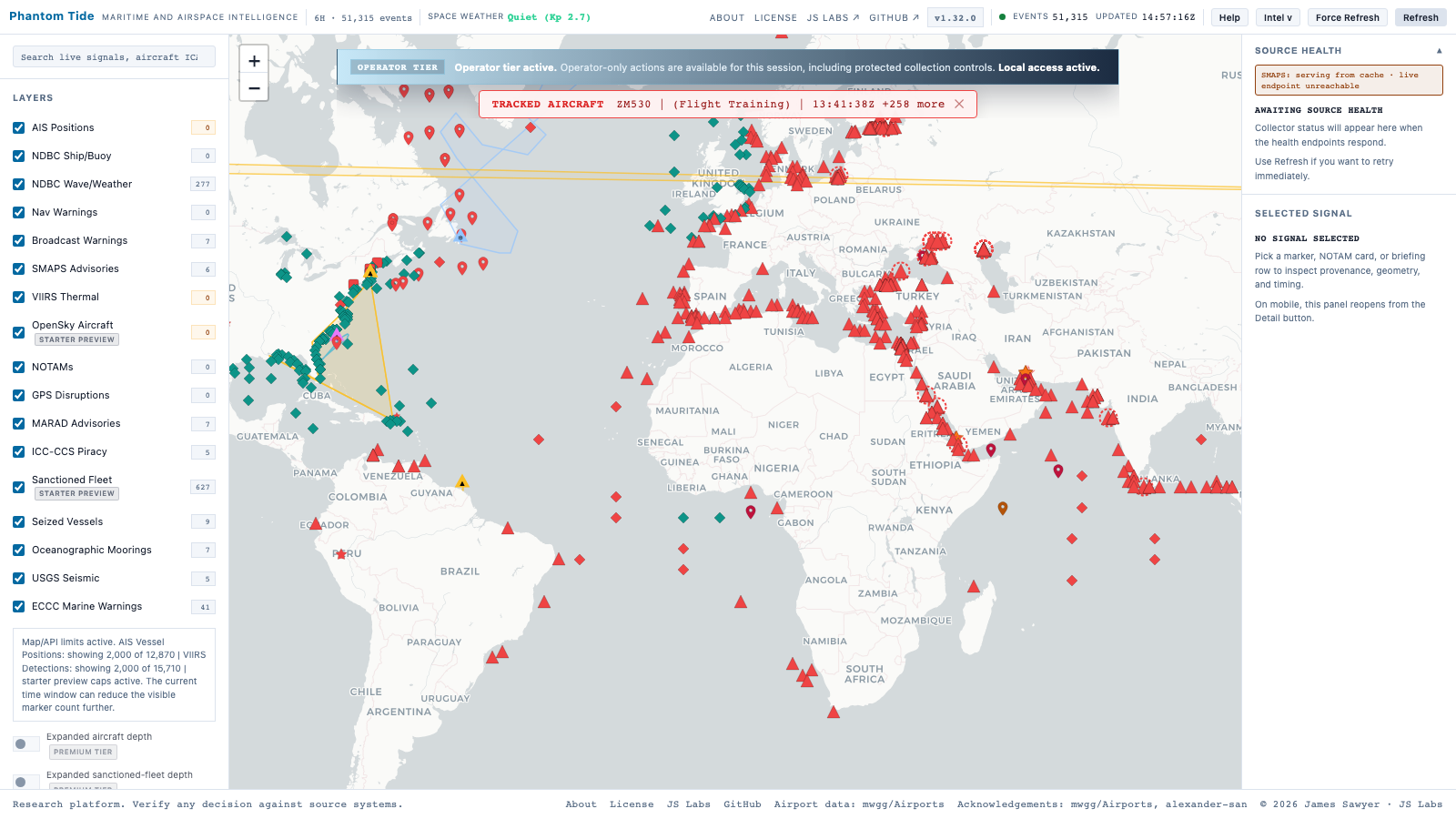Image resolution: width=1456 pixels, height=819 pixels.
Task: Click the Operator Tier badge in the banner
Action: click(398, 67)
